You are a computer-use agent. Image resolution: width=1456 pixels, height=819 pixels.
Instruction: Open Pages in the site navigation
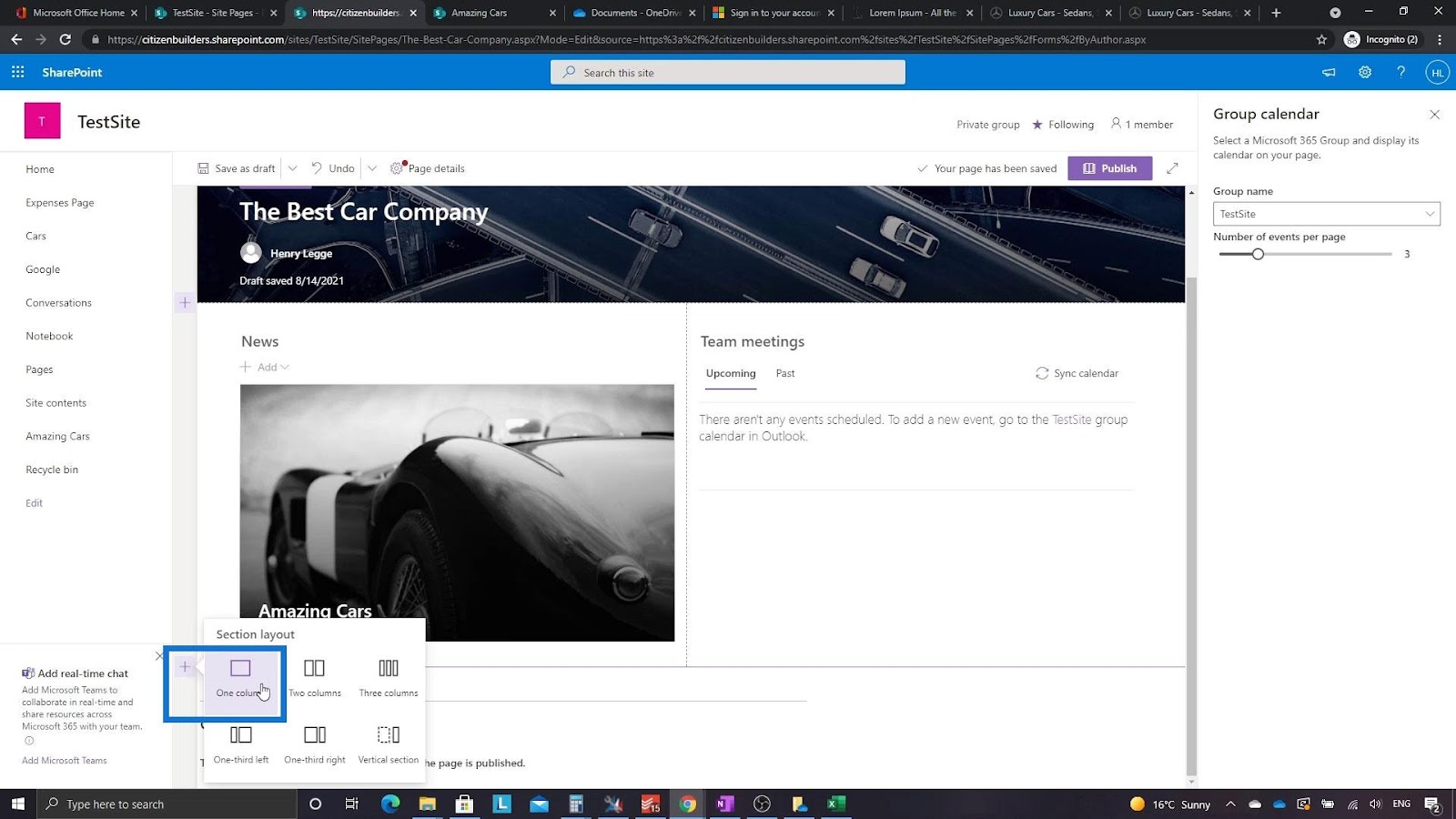(39, 369)
